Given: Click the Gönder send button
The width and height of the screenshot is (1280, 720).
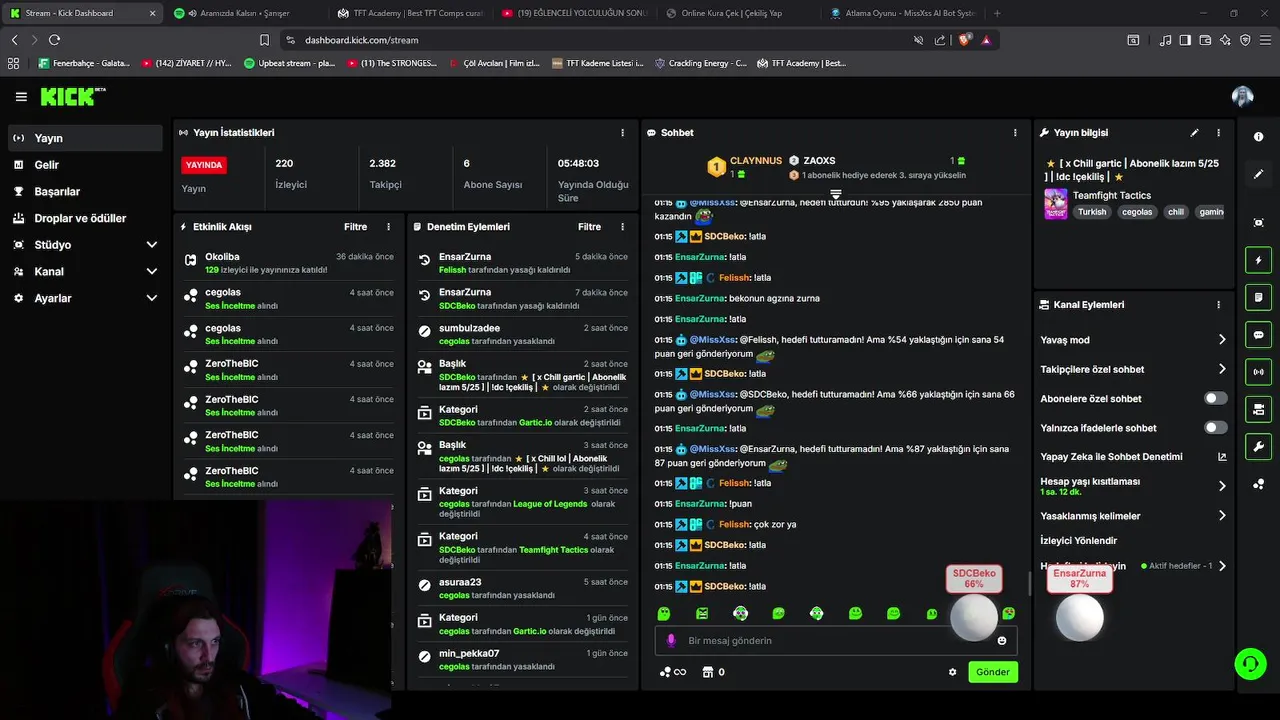Looking at the screenshot, I should [x=993, y=672].
